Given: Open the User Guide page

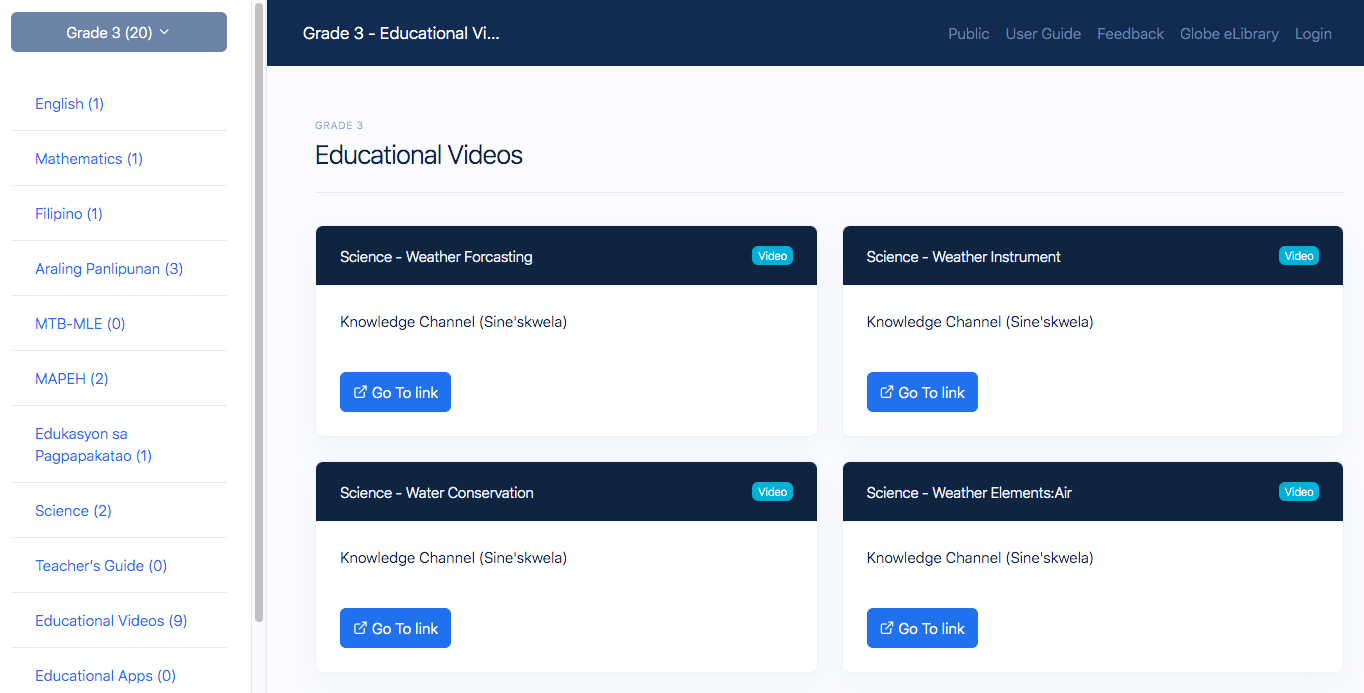Looking at the screenshot, I should [1043, 34].
